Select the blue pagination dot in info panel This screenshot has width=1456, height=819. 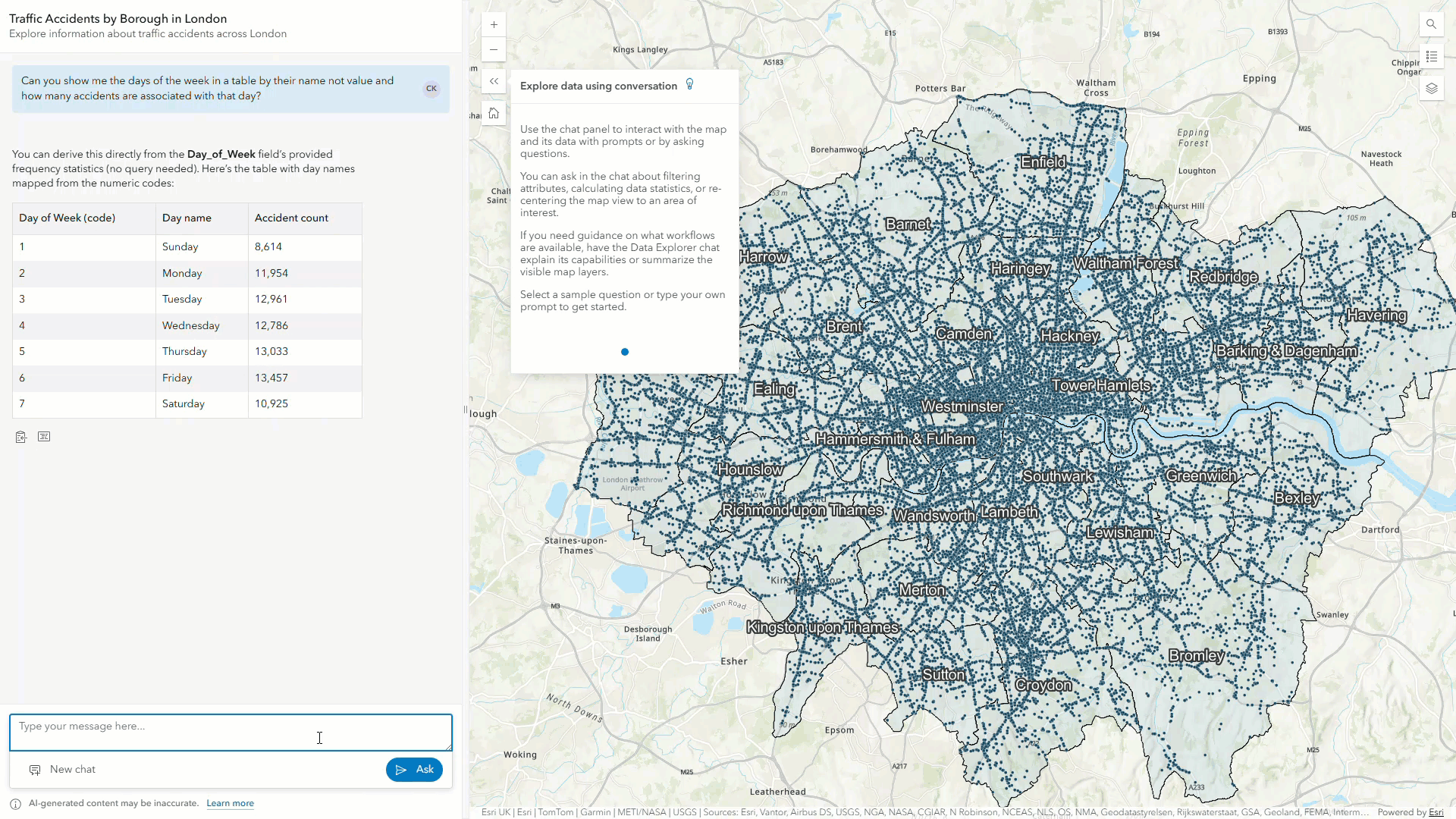pyautogui.click(x=625, y=352)
